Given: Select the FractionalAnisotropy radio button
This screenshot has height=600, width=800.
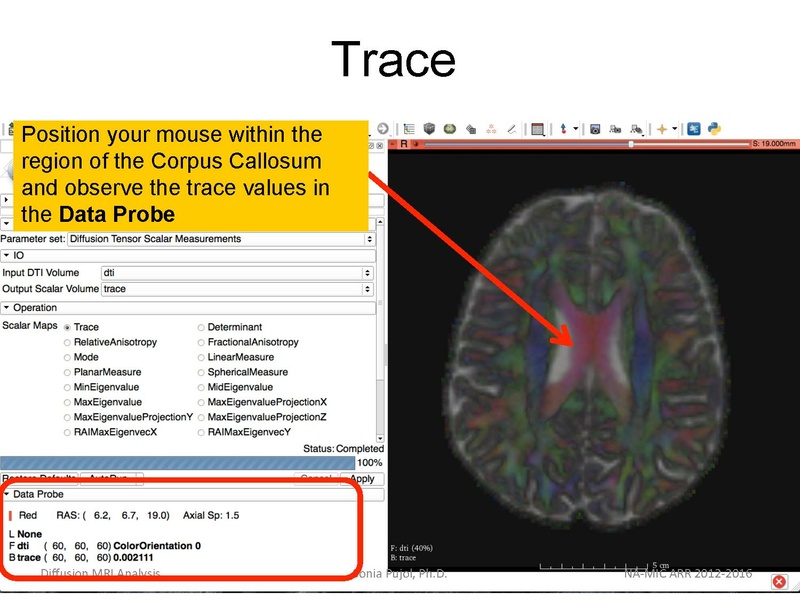Looking at the screenshot, I should 201,342.
